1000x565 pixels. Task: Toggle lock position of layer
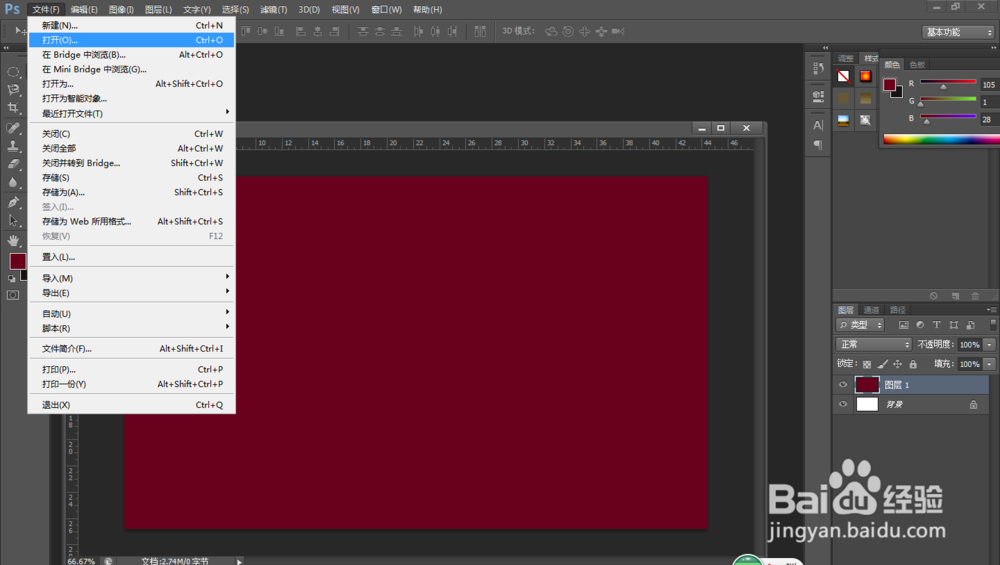click(x=897, y=364)
